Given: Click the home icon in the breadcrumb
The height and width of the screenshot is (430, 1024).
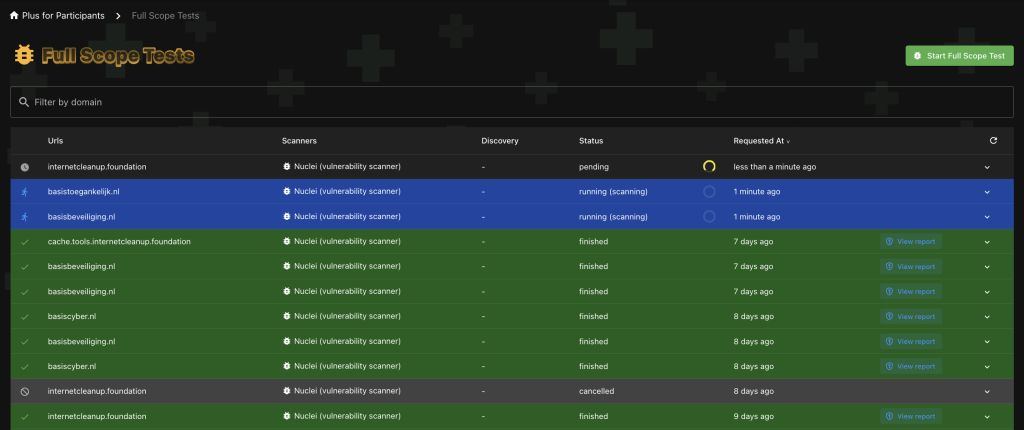Looking at the screenshot, I should click(x=14, y=16).
